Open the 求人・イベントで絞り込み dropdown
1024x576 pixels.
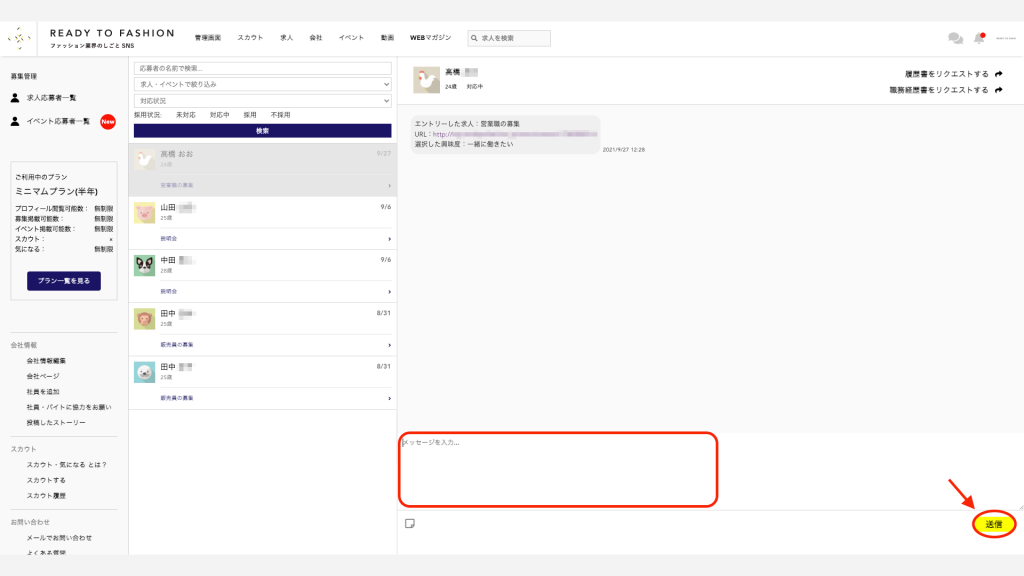point(262,84)
